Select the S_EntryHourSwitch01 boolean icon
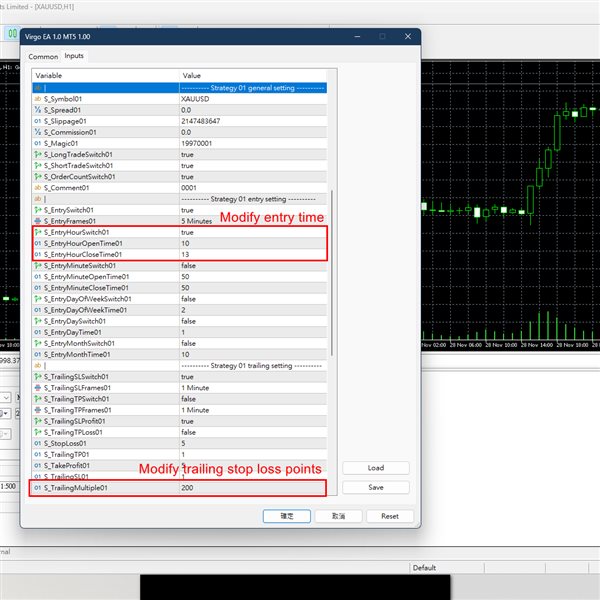 tap(38, 232)
